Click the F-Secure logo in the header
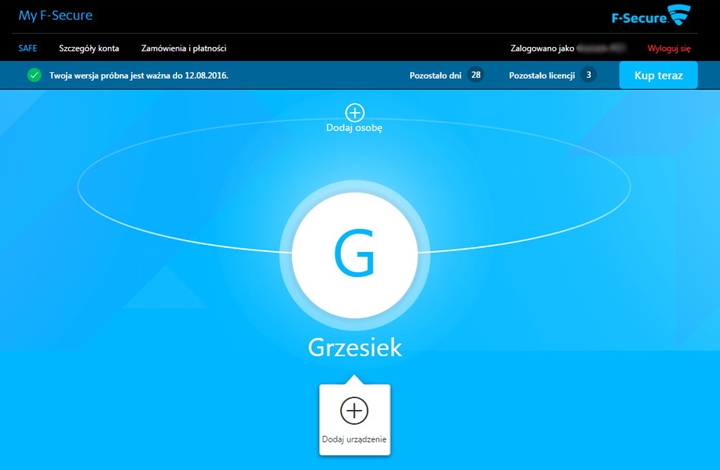Screen dimensions: 720x470 point(650,16)
